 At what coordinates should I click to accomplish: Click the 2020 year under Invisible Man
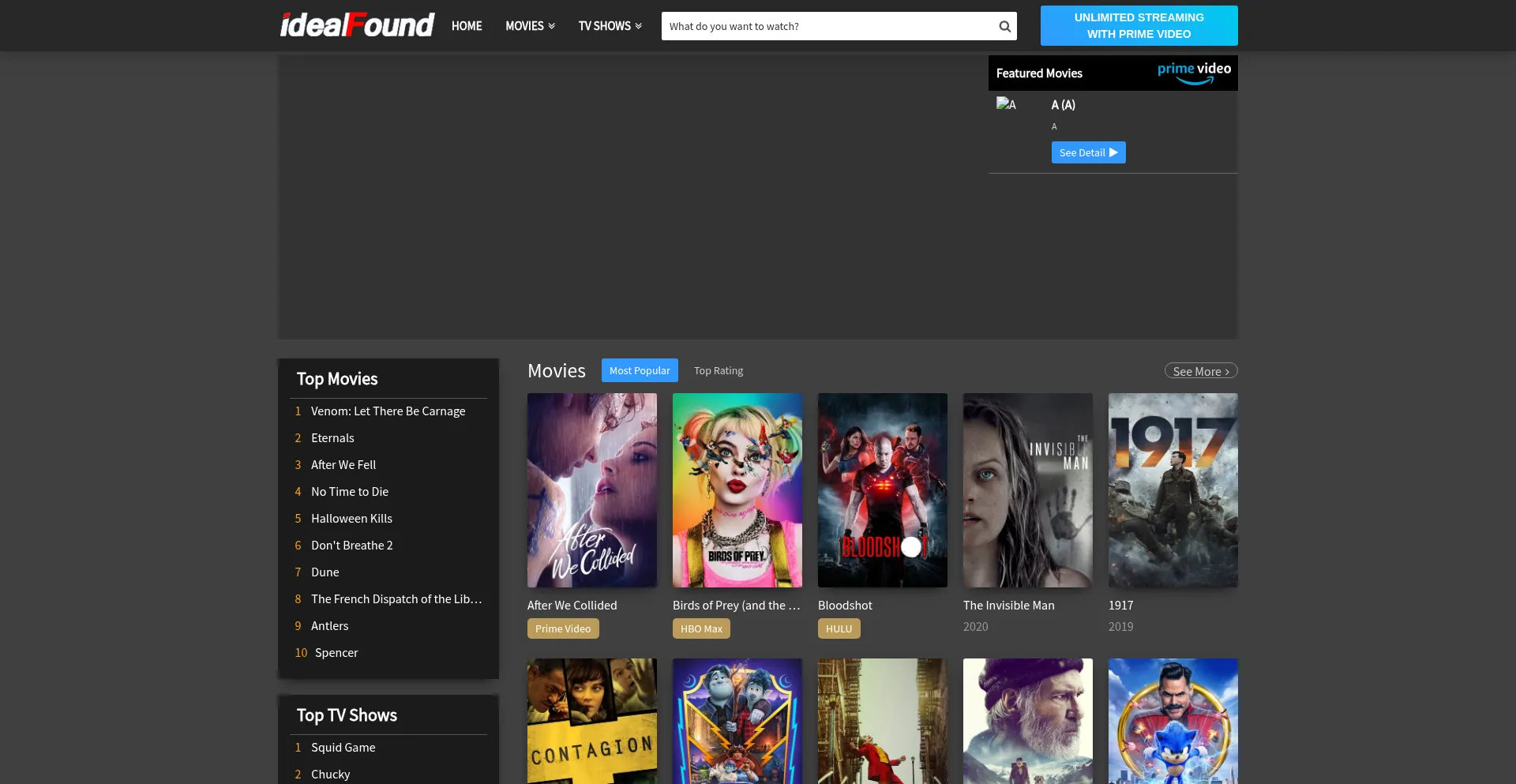coord(975,627)
